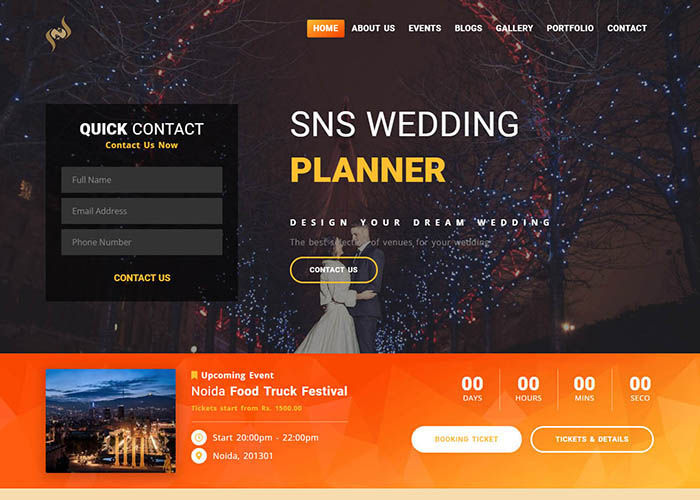Click the Booking Ticket button
Viewport: 700px width, 500px height.
tap(467, 439)
